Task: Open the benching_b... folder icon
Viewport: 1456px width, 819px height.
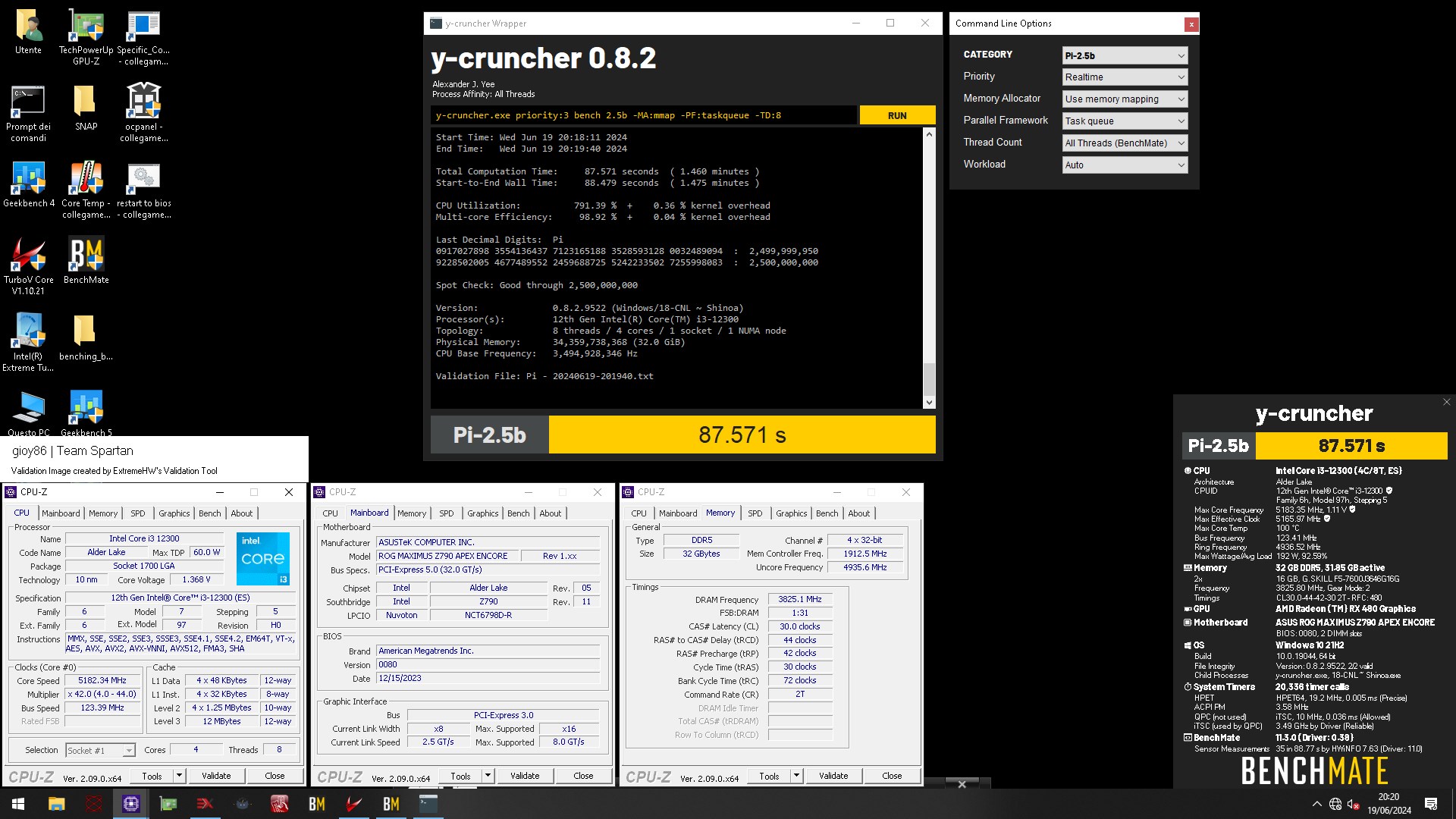Action: [86, 338]
